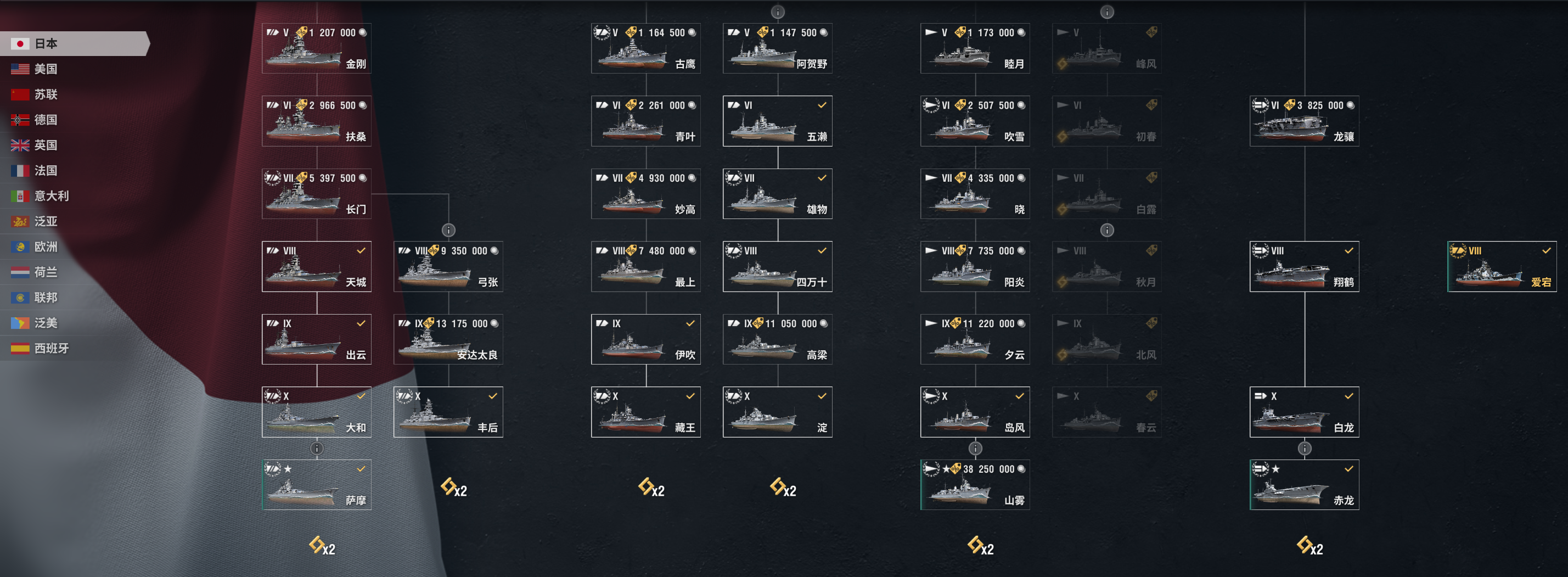1568x577 pixels.
Task: Click the info icon above 秋月
Action: coord(1106,230)
